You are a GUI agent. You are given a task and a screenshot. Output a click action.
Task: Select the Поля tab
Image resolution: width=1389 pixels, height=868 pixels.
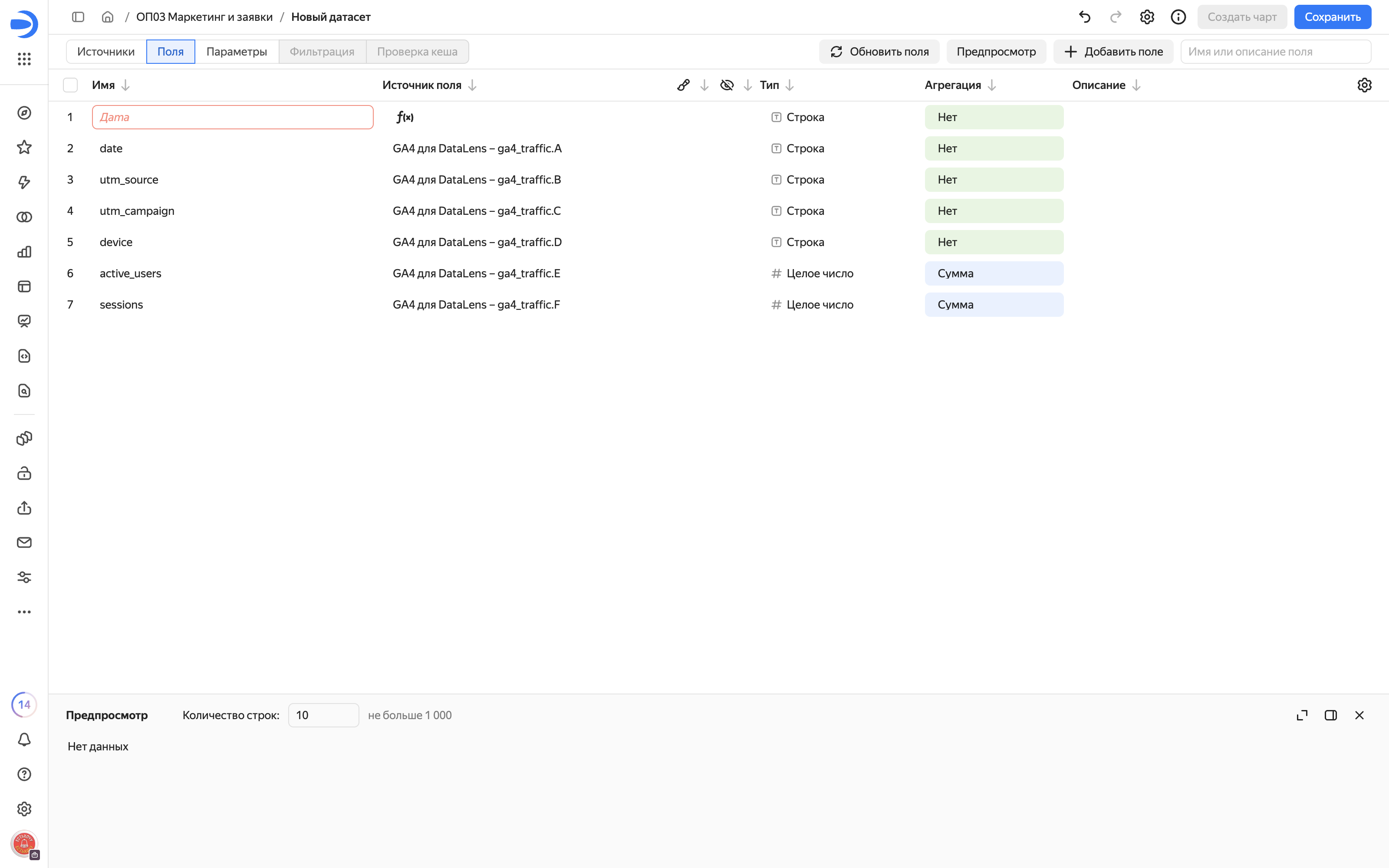(x=171, y=52)
